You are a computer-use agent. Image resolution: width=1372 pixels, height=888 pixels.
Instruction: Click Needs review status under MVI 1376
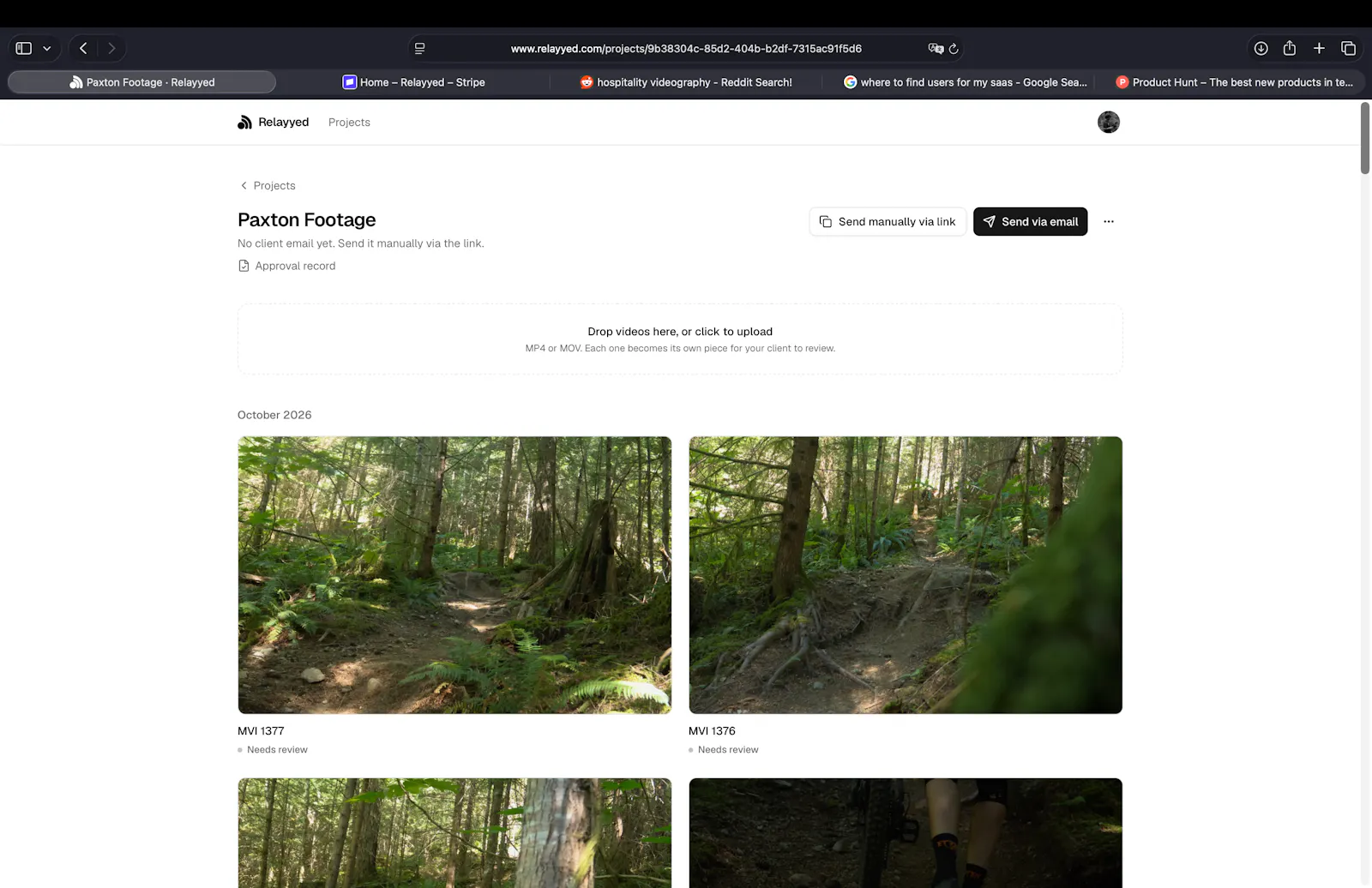[724, 750]
